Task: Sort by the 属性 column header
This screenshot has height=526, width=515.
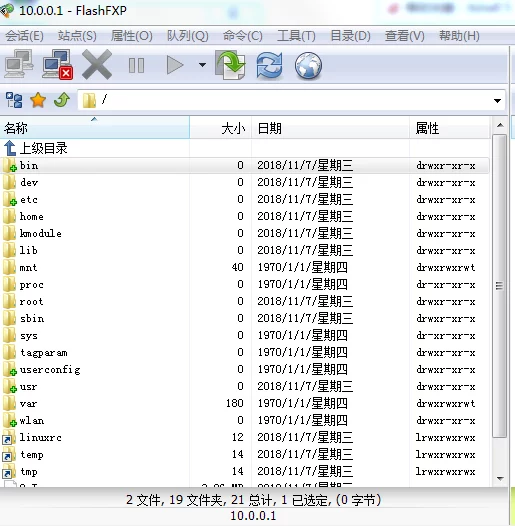Action: click(x=450, y=128)
